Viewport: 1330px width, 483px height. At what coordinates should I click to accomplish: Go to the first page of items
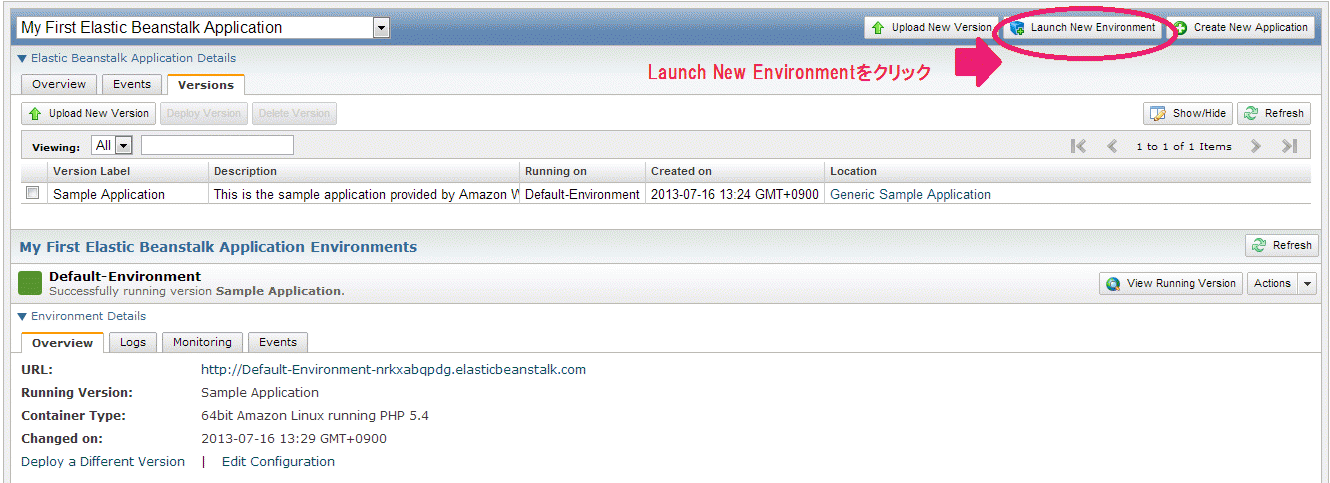pyautogui.click(x=1078, y=147)
